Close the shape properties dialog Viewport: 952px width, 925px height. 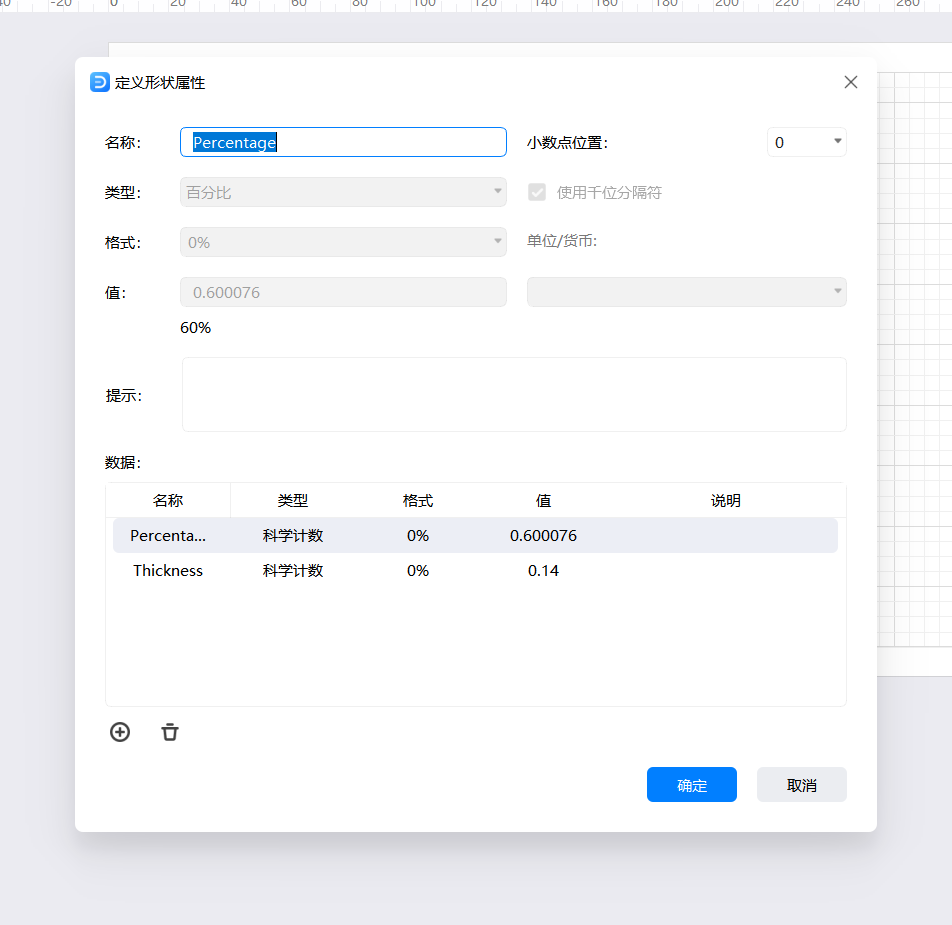851,82
